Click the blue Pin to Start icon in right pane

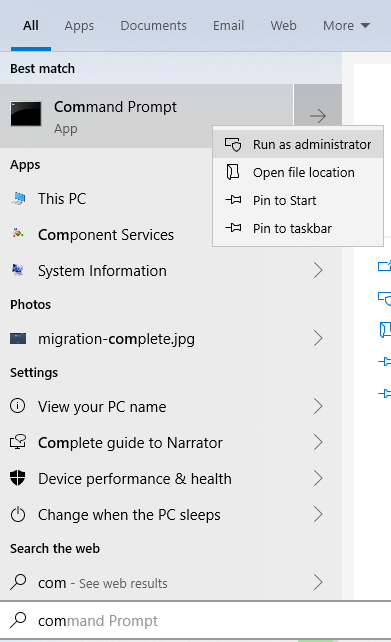coord(384,362)
